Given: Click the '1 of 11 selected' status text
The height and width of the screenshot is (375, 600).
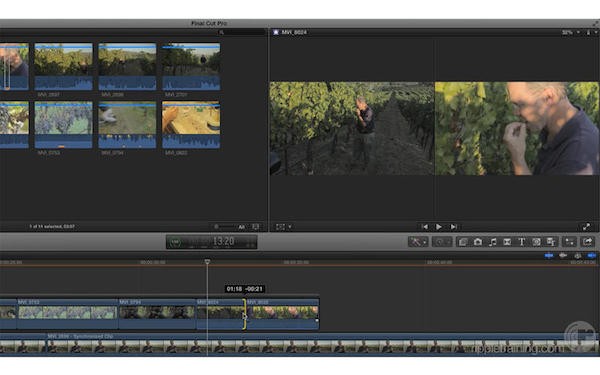Looking at the screenshot, I should pyautogui.click(x=52, y=227).
